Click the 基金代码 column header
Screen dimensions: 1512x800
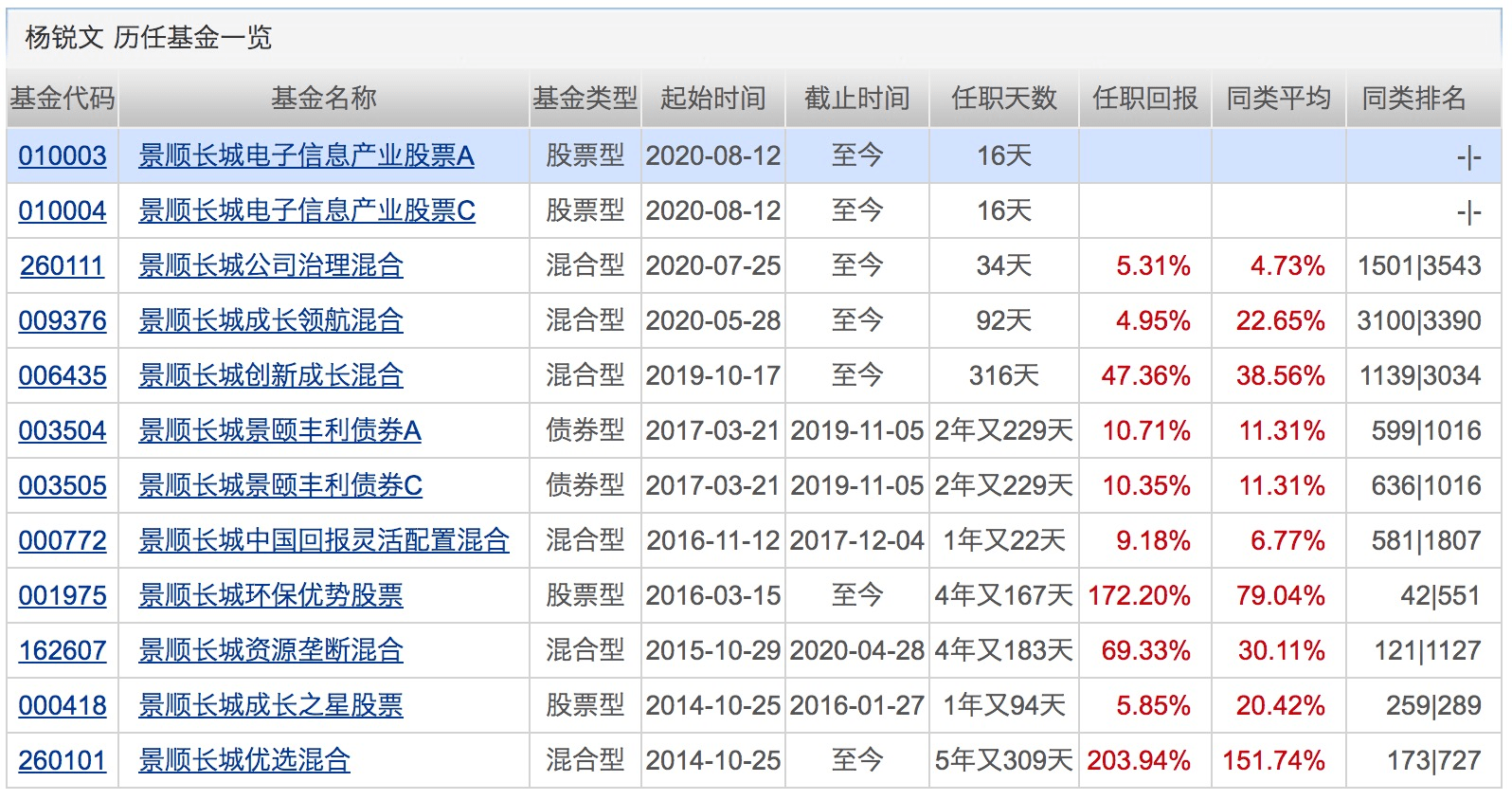click(63, 99)
